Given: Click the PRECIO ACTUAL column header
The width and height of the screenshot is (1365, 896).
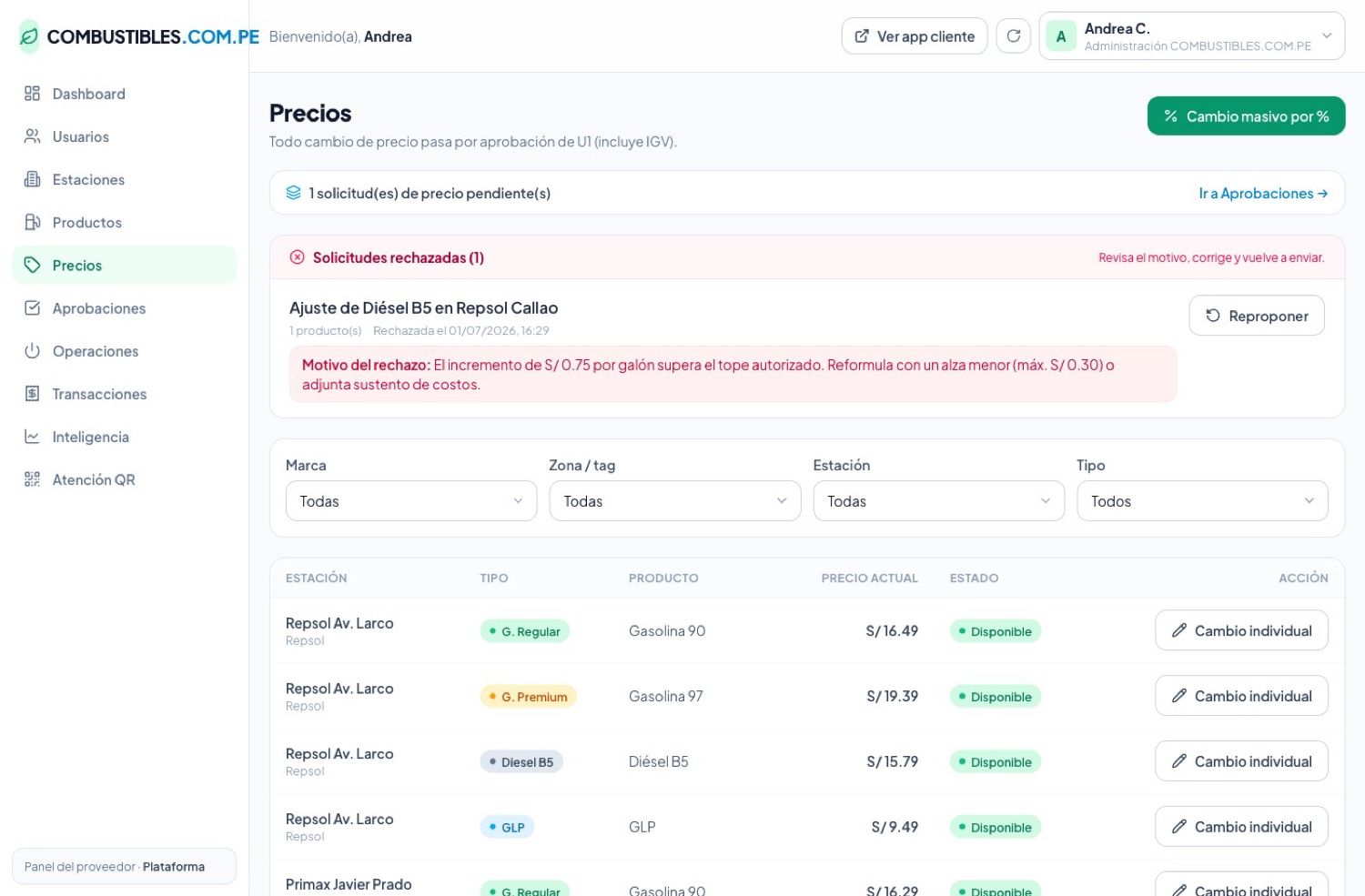Looking at the screenshot, I should tap(869, 578).
